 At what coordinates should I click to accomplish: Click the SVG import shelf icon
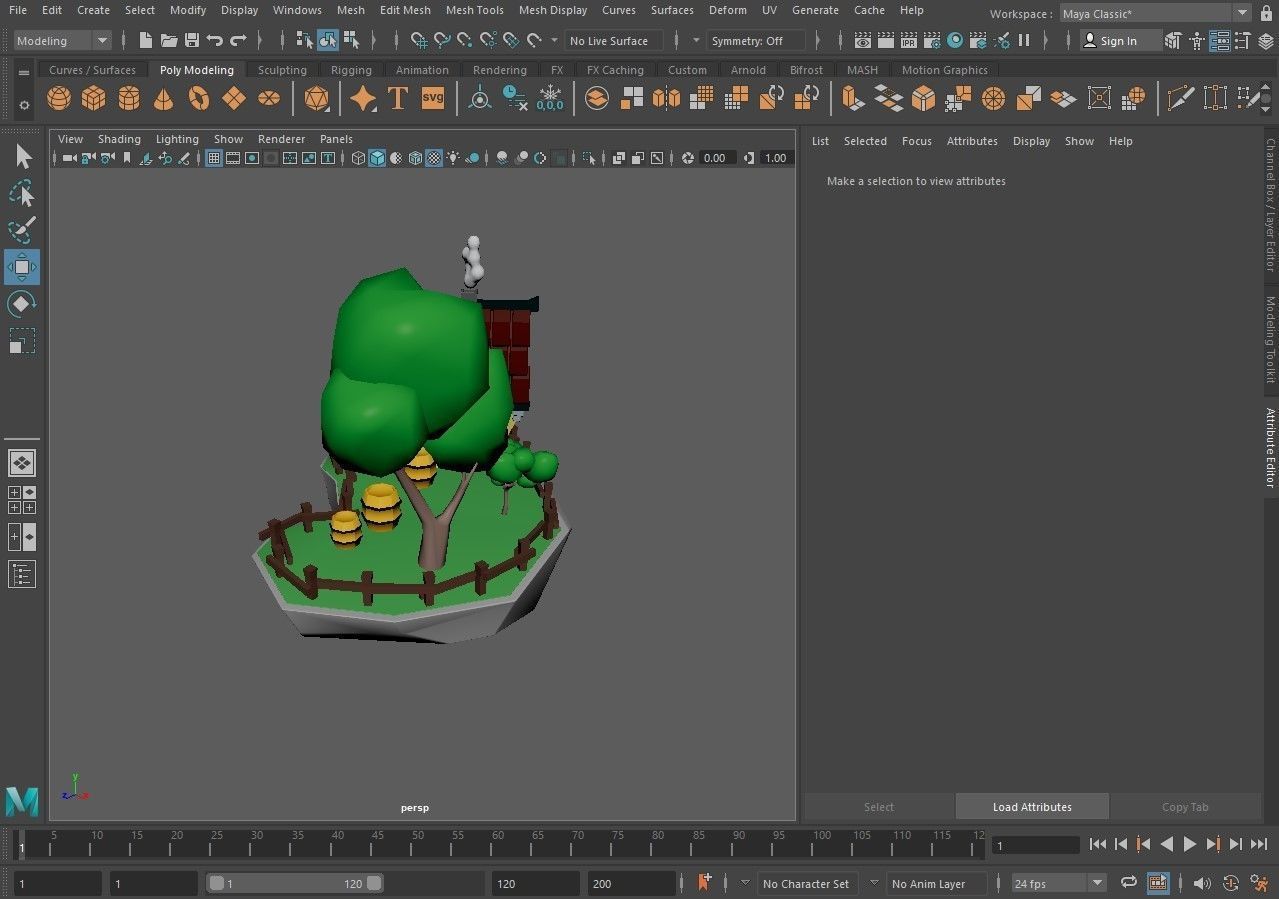[433, 98]
